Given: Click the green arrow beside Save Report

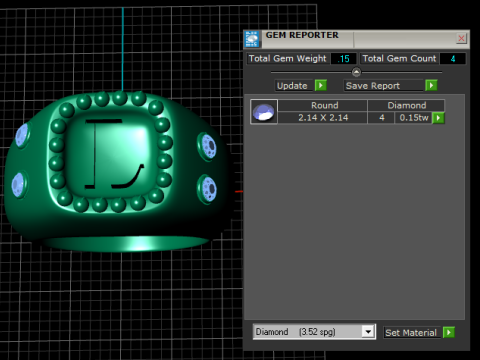Looking at the screenshot, I should 431,85.
